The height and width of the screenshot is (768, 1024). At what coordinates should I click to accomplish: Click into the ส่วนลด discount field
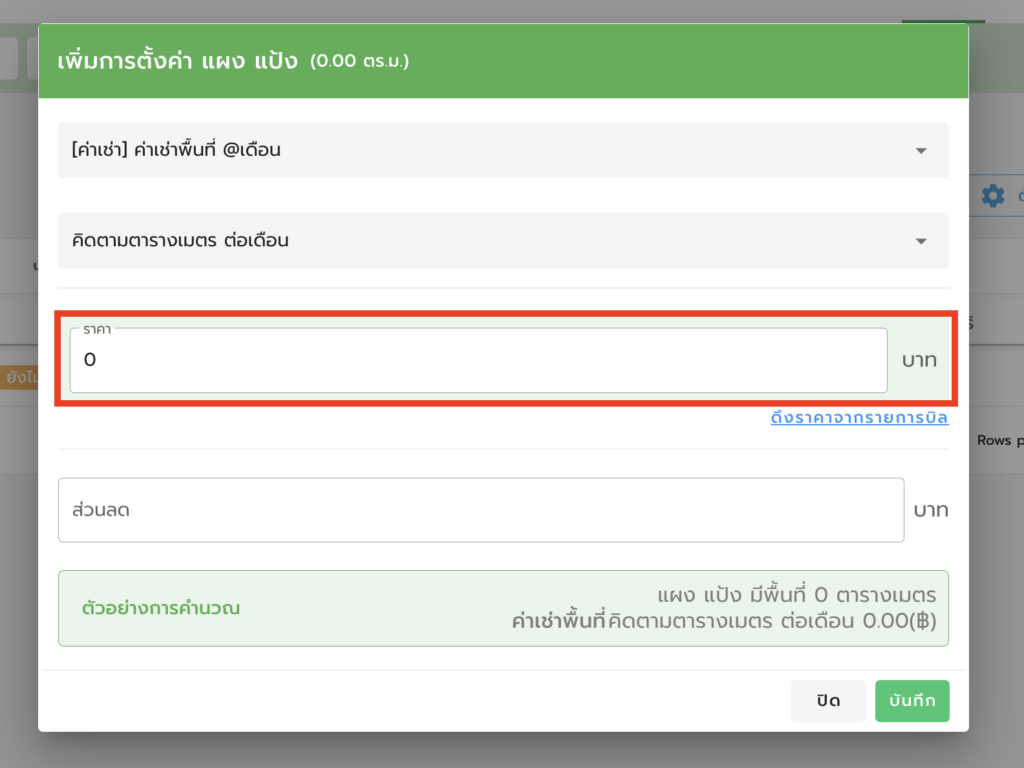tap(481, 510)
